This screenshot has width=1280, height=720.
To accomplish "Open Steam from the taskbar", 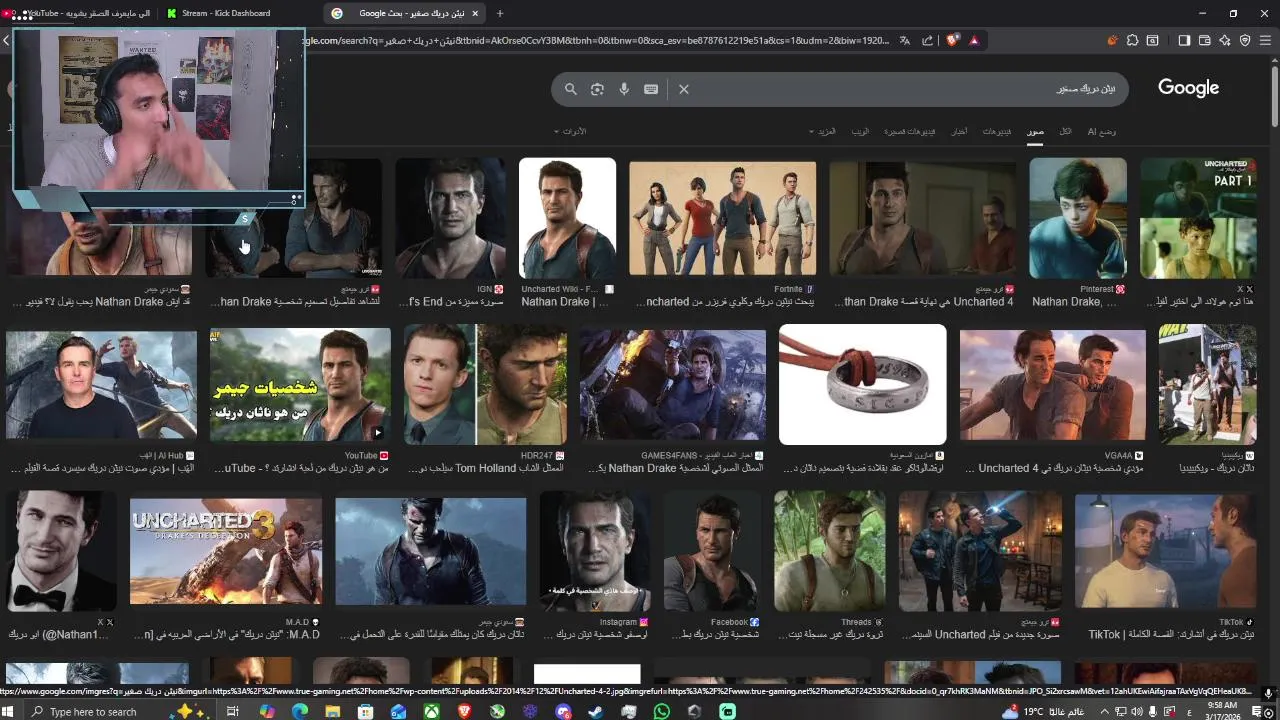I will pos(596,711).
